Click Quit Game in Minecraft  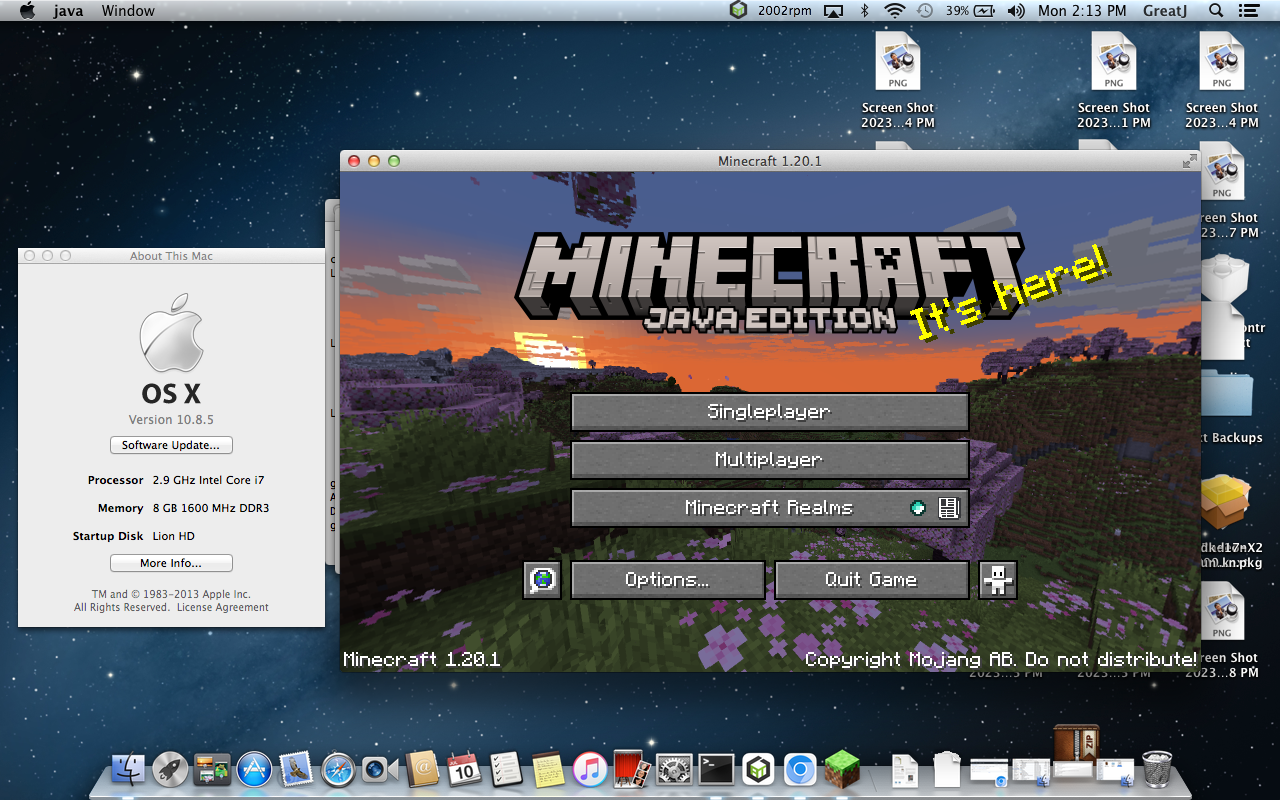[x=871, y=580]
